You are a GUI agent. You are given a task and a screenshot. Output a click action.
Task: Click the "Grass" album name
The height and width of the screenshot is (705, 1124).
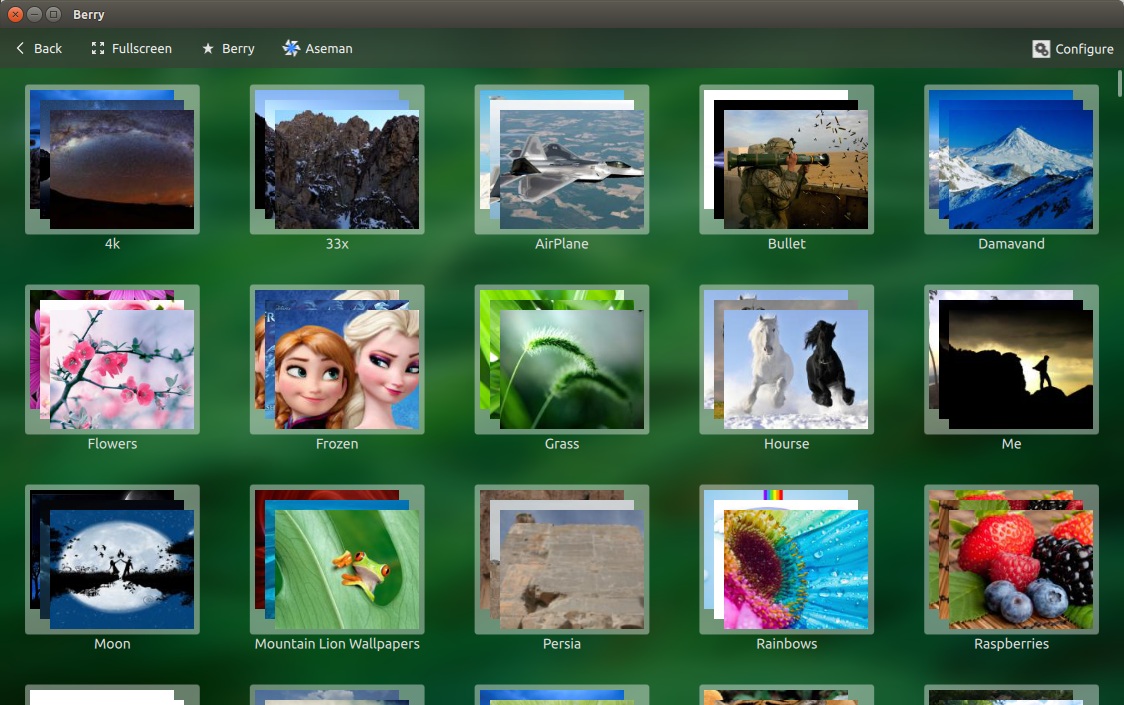(562, 444)
